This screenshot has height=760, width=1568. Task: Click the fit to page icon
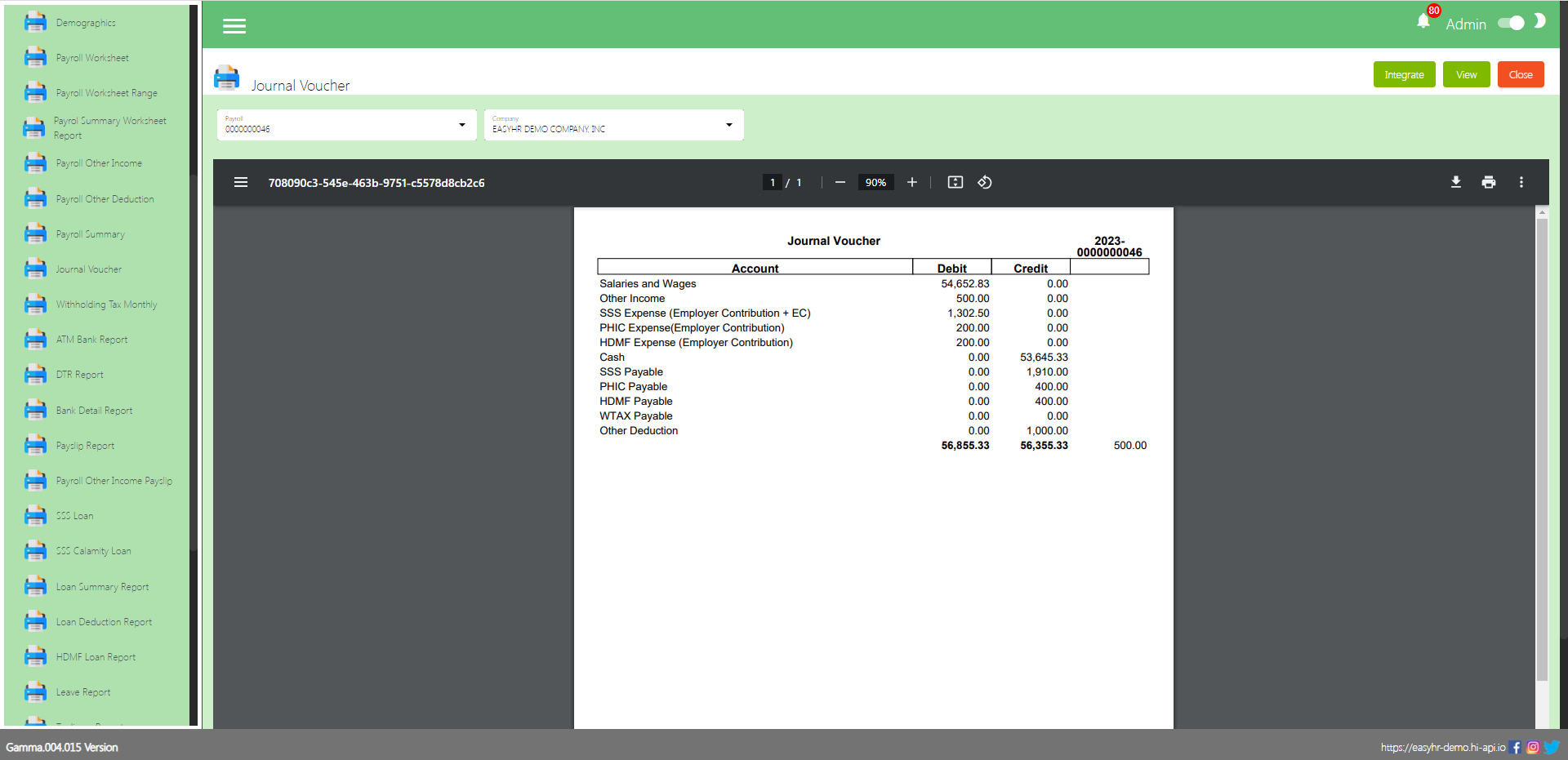(955, 182)
